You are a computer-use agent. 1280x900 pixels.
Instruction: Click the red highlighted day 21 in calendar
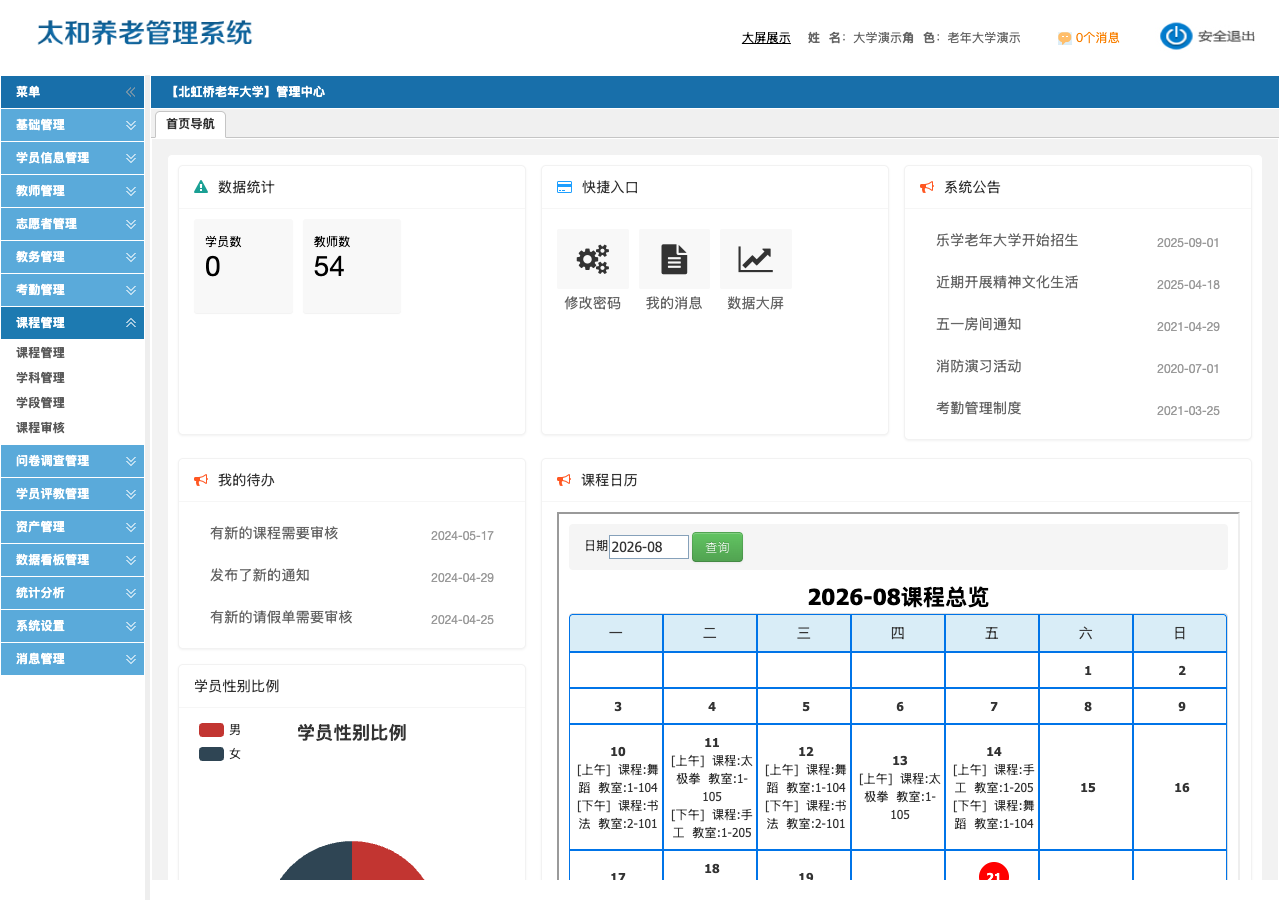click(x=993, y=874)
